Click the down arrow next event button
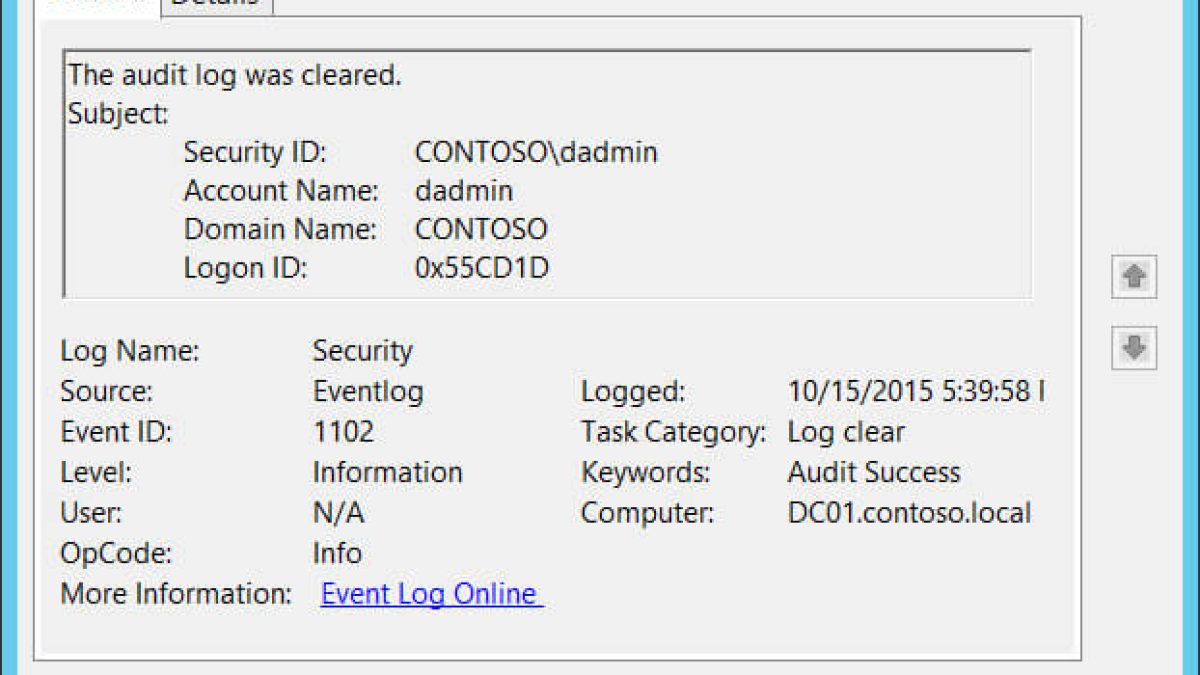 point(1134,348)
